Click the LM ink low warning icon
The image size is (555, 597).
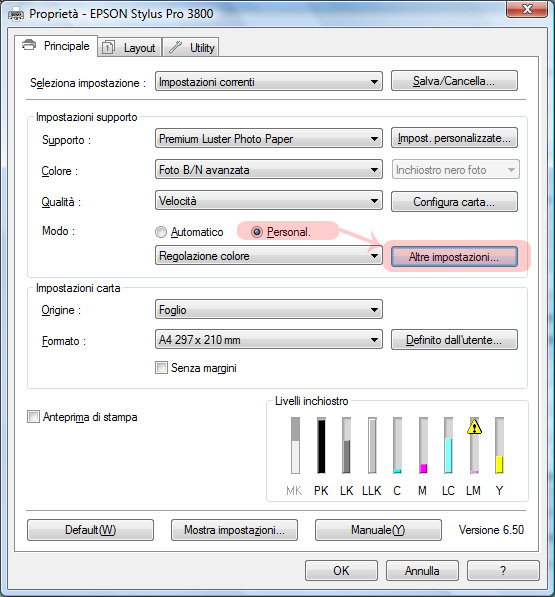474,427
